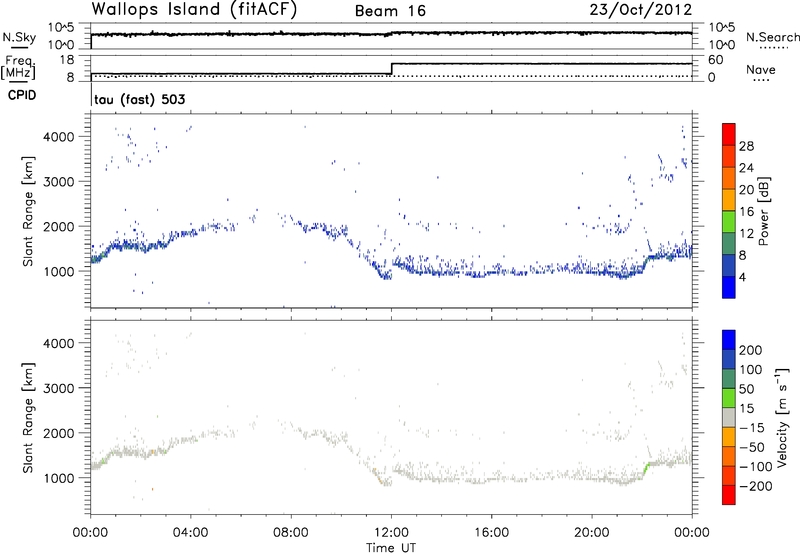
Task: Click the gray -15 to 15 Velocity segment
Action: [x=729, y=417]
